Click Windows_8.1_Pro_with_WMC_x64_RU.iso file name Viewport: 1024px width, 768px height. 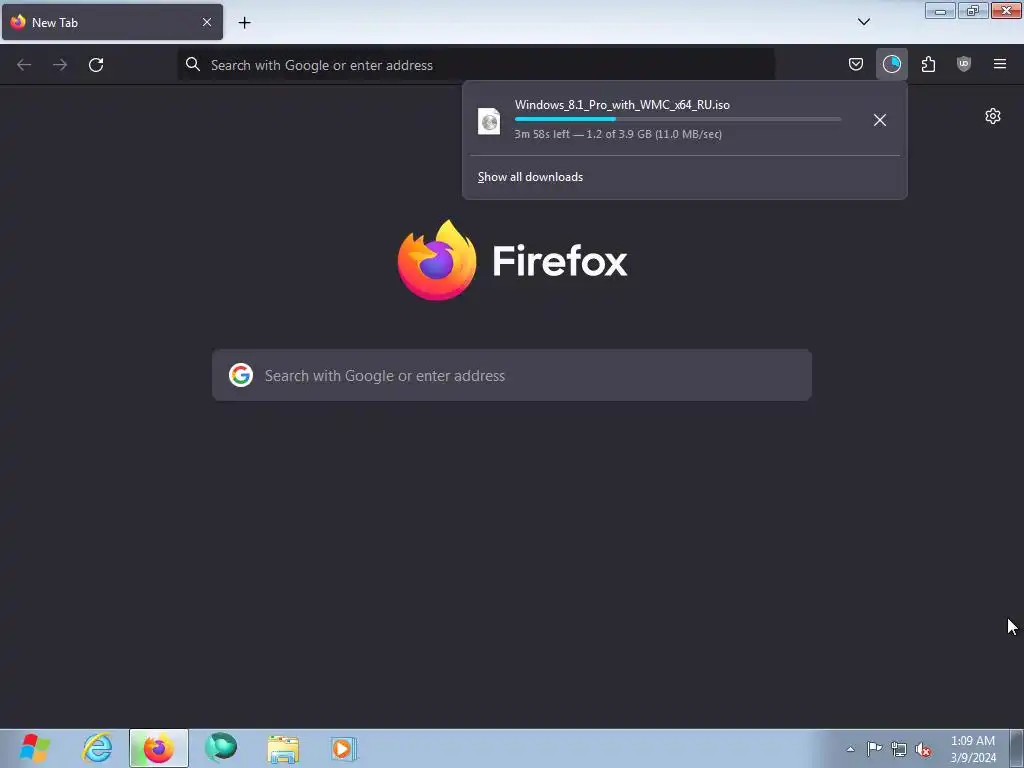coord(622,104)
